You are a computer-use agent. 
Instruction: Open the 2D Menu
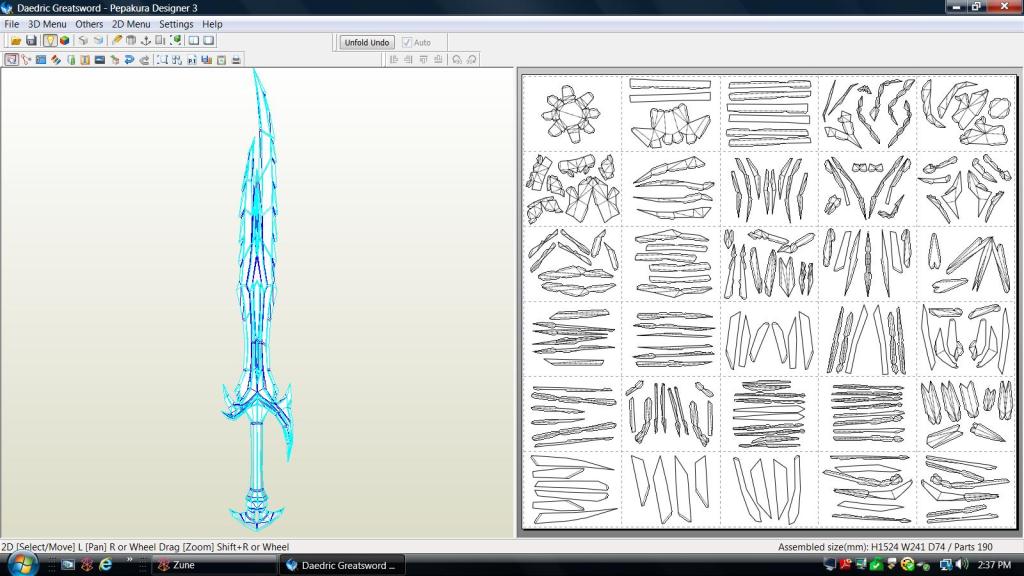coord(131,24)
